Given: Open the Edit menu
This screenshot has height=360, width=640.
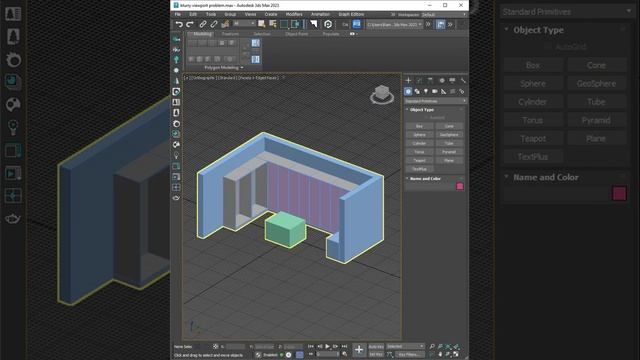Looking at the screenshot, I should click(193, 14).
